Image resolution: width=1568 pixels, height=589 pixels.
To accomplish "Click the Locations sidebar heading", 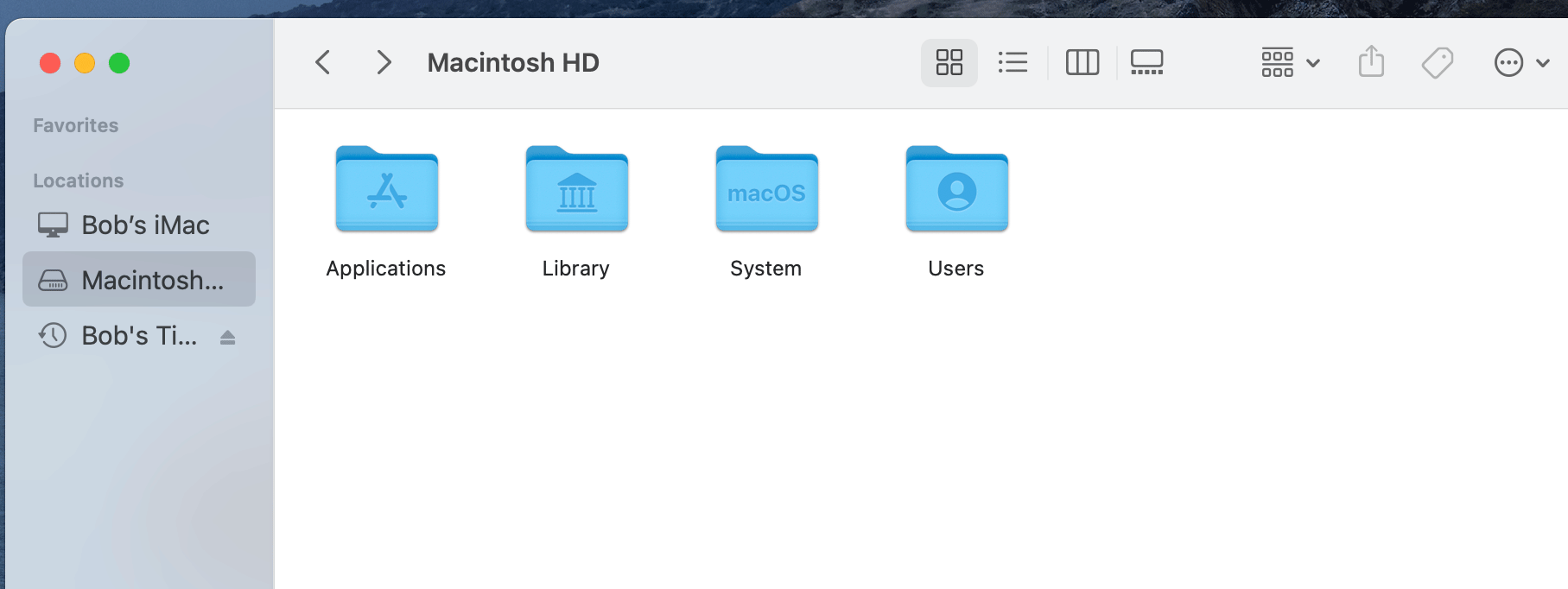I will (x=79, y=180).
